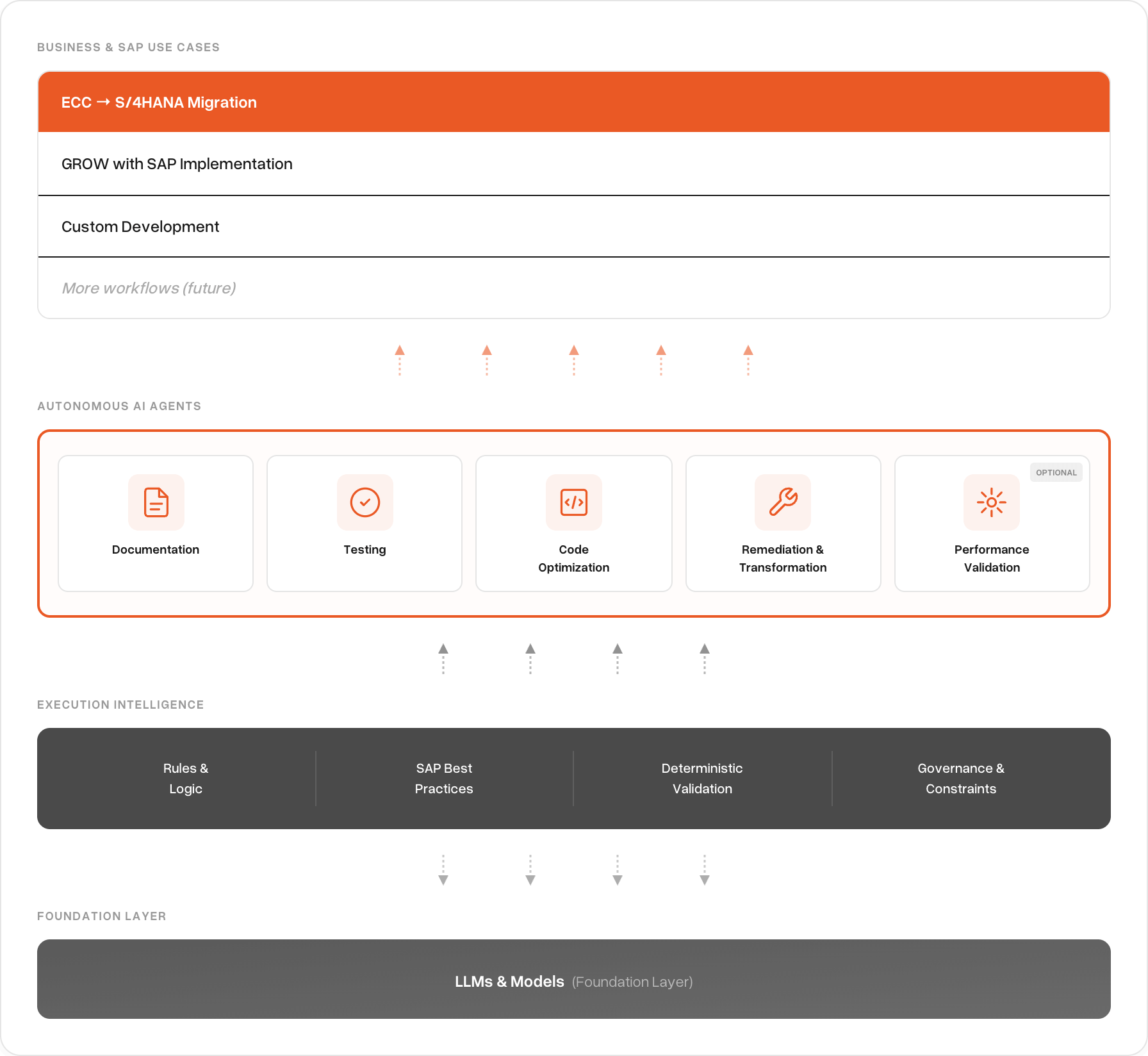Click the Deterministic Validation segment

coord(702,779)
